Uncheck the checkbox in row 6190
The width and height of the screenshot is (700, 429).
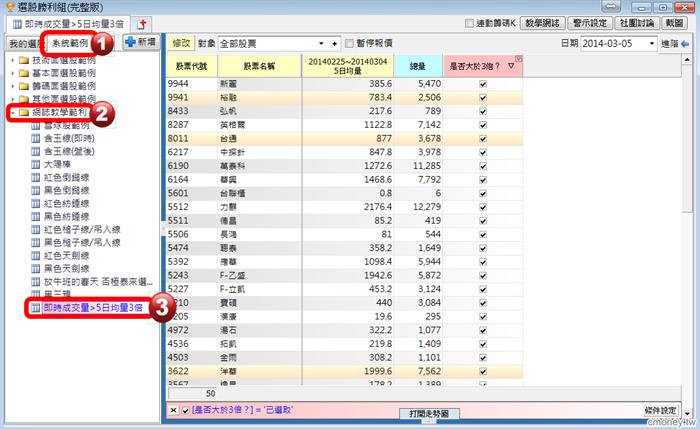point(483,166)
